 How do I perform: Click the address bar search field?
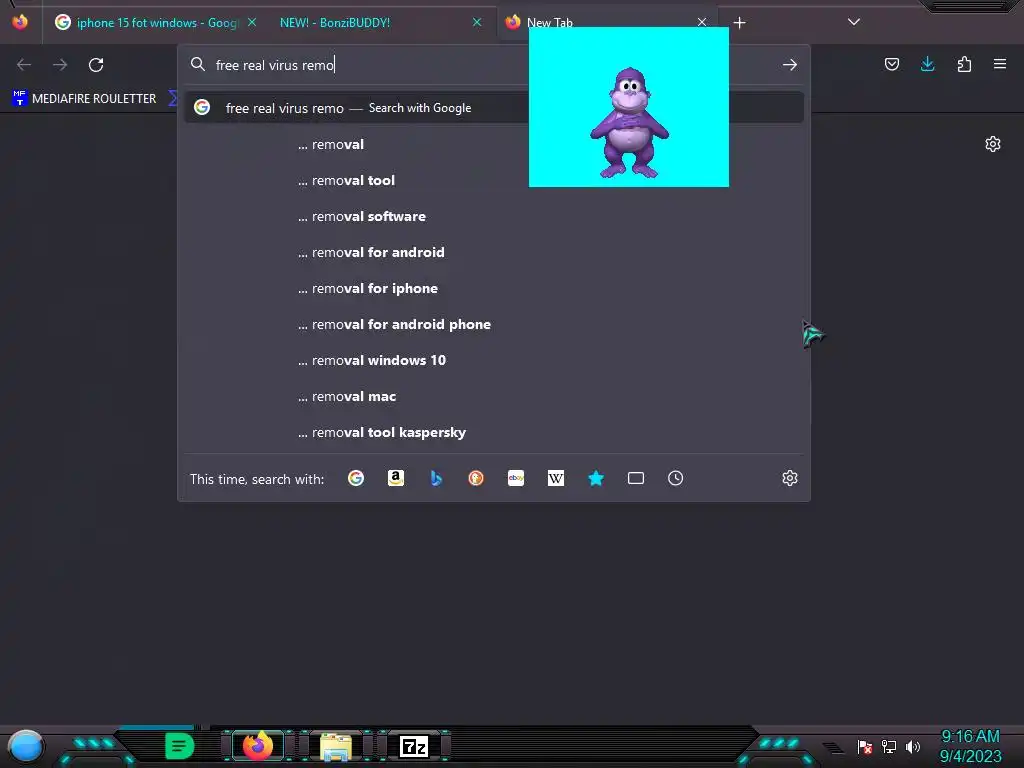coord(493,65)
